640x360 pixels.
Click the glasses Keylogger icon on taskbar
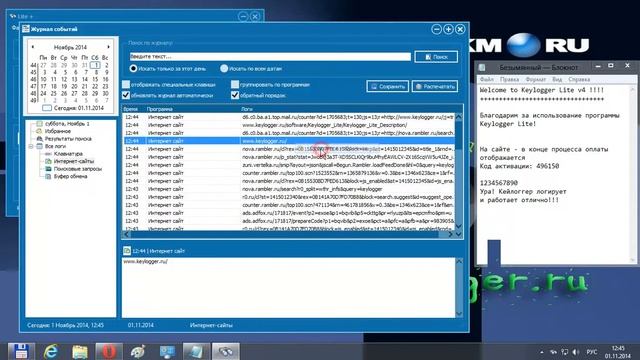pos(225,351)
